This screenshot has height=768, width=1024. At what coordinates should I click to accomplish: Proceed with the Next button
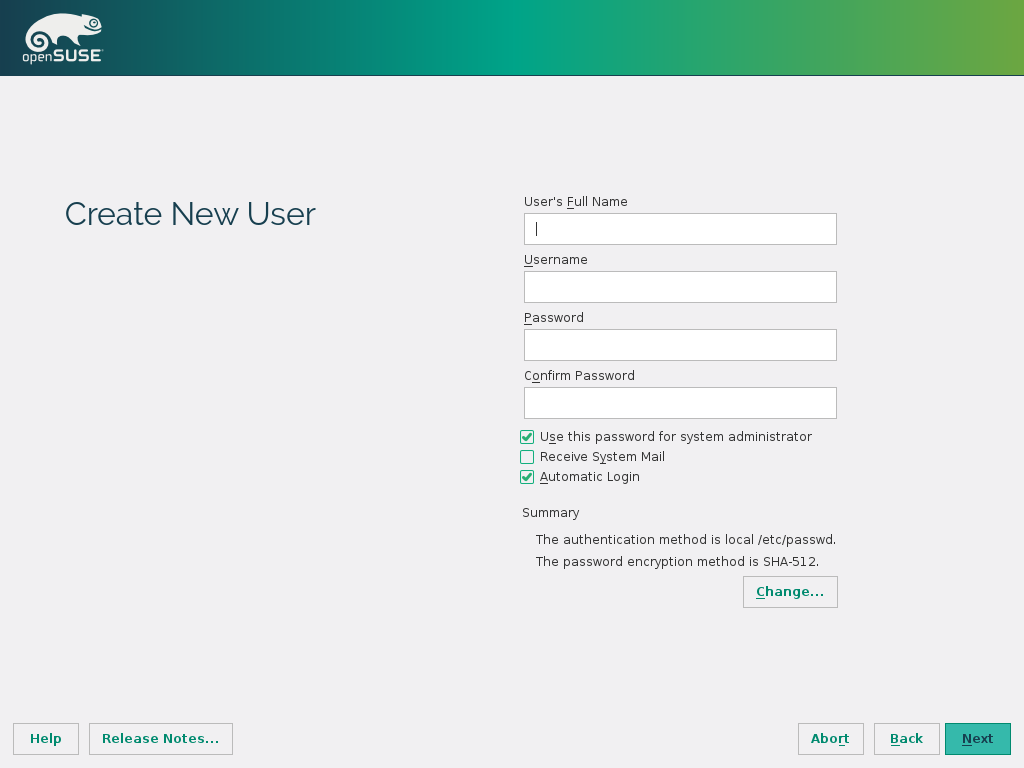pos(977,739)
